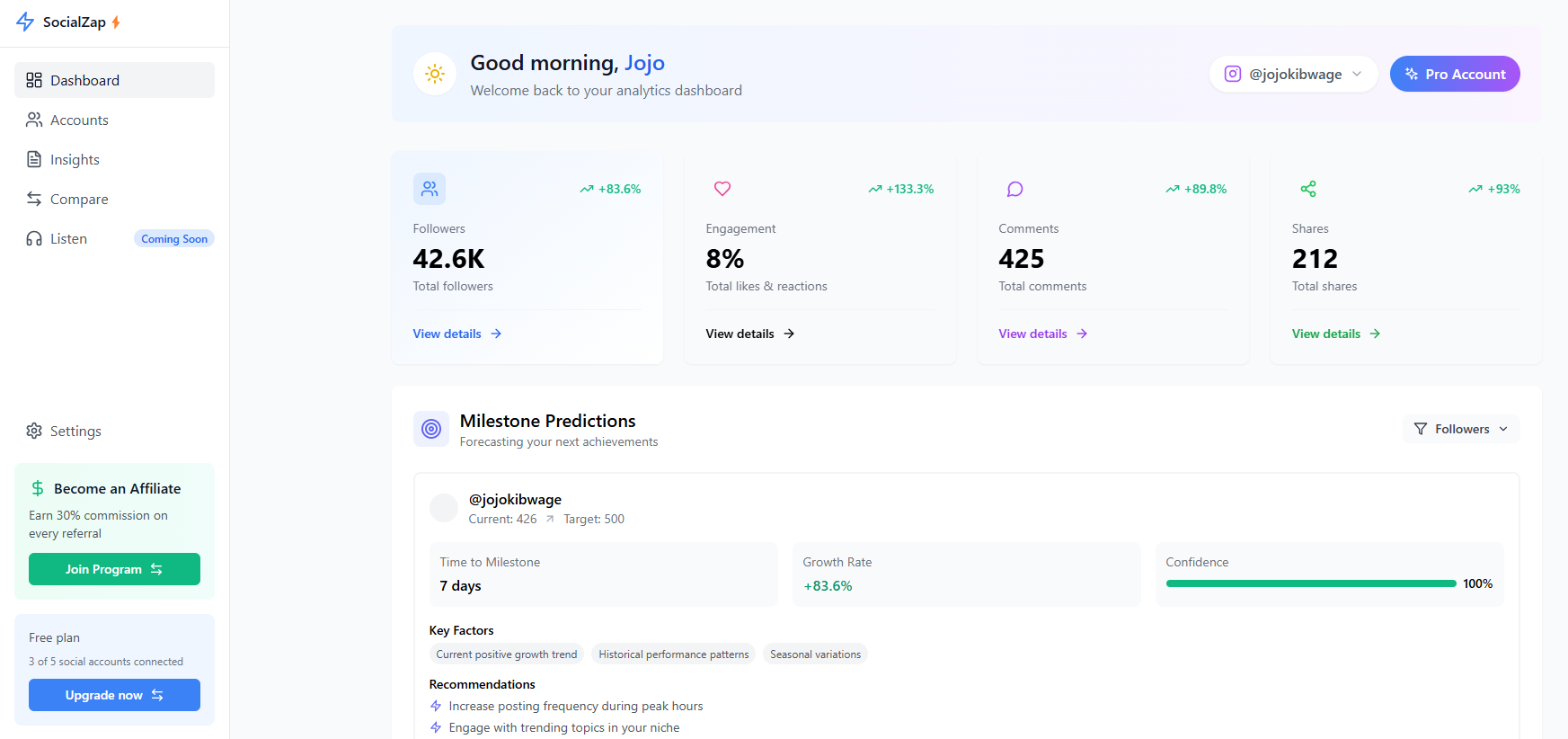The image size is (1568, 739).
Task: Click the Join Program button
Action: pos(114,569)
